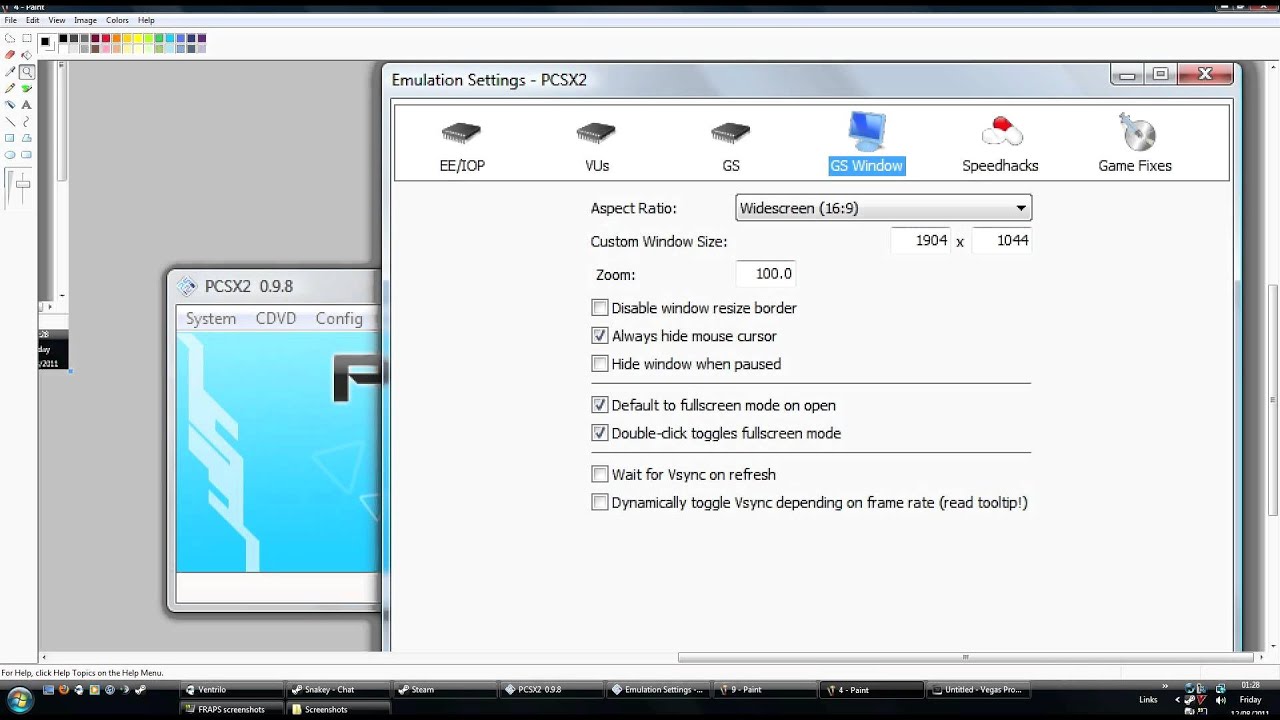Click the magnification slider in Paint toolbox
This screenshot has width=1280, height=720.
tap(23, 185)
